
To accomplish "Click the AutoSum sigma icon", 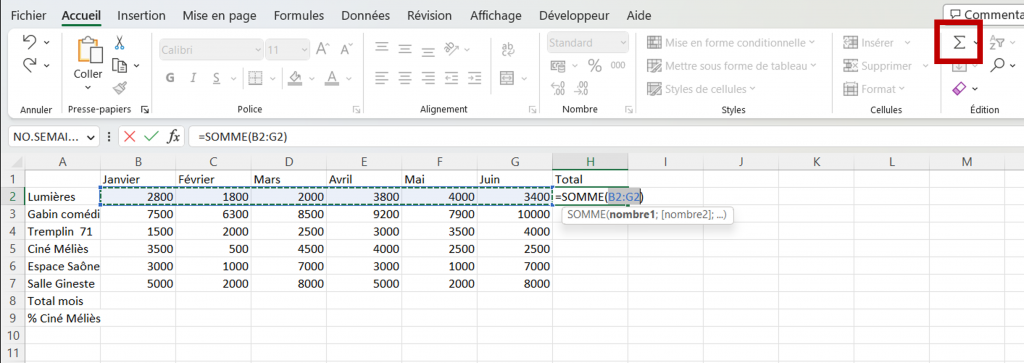I will point(958,42).
